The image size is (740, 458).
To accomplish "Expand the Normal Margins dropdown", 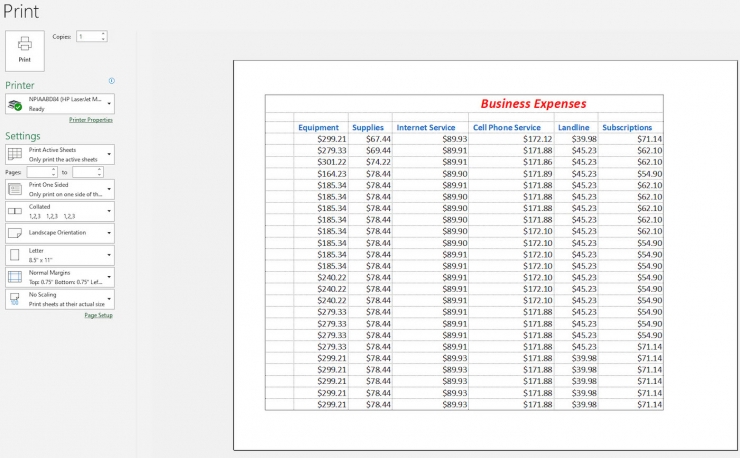I will [108, 277].
